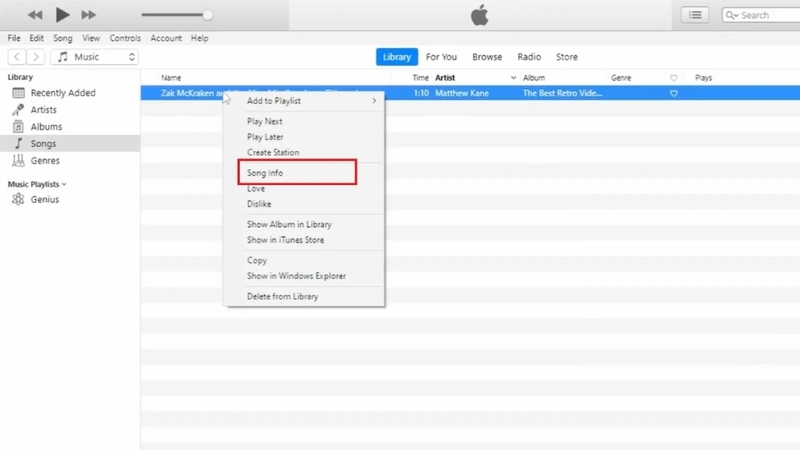Click the Songs note icon in sidebar
Viewport: 800px width, 450px height.
[x=18, y=143]
